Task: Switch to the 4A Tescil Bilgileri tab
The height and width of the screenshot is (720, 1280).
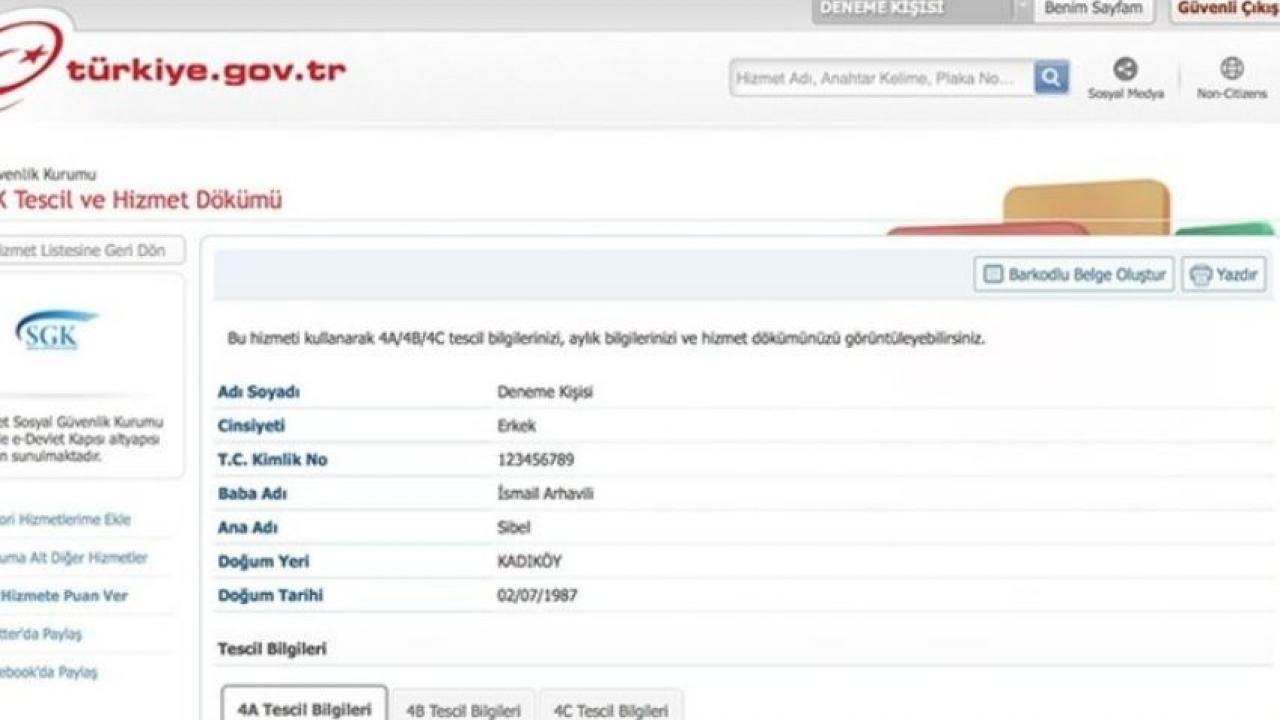Action: [304, 709]
